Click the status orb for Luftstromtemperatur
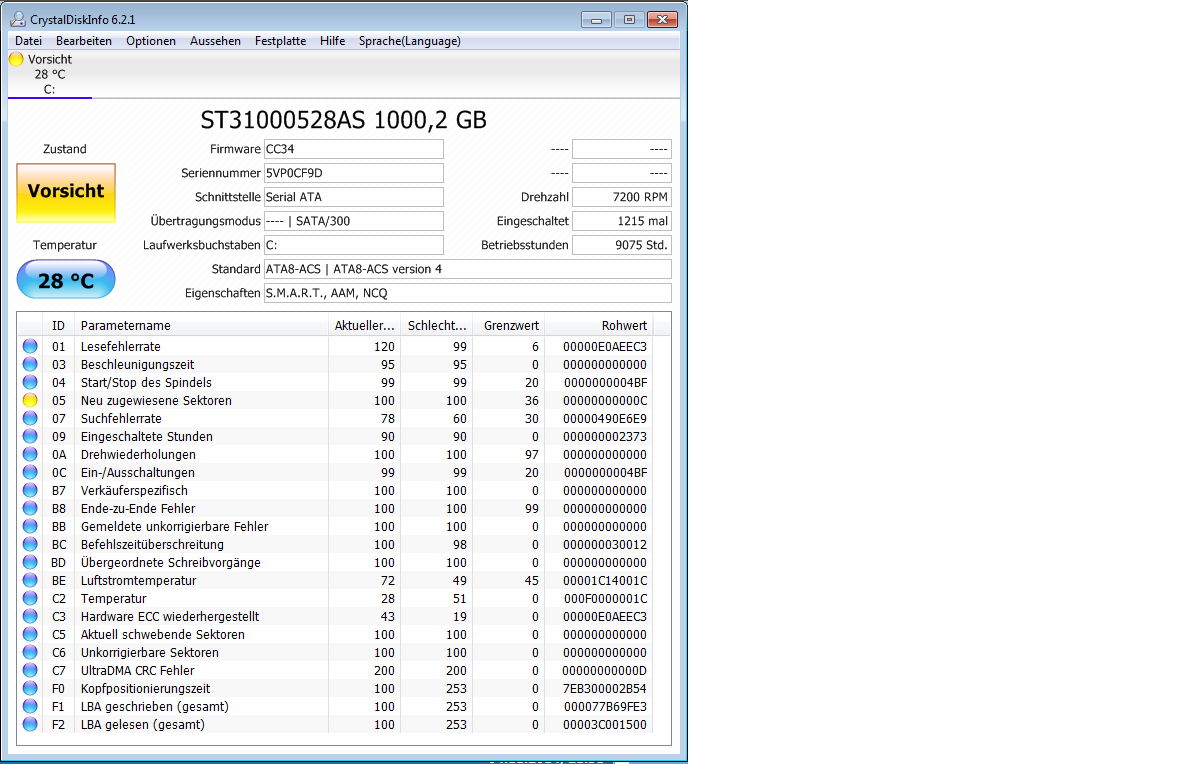This screenshot has height=764, width=1200. coord(30,580)
